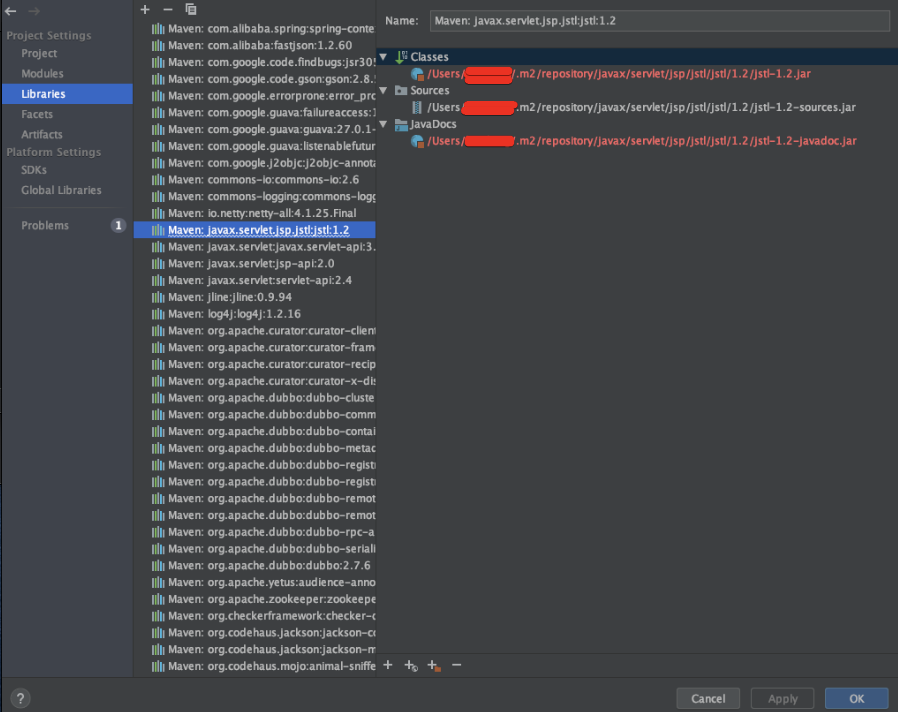Click the Apply button
The height and width of the screenshot is (712, 898).
point(782,698)
